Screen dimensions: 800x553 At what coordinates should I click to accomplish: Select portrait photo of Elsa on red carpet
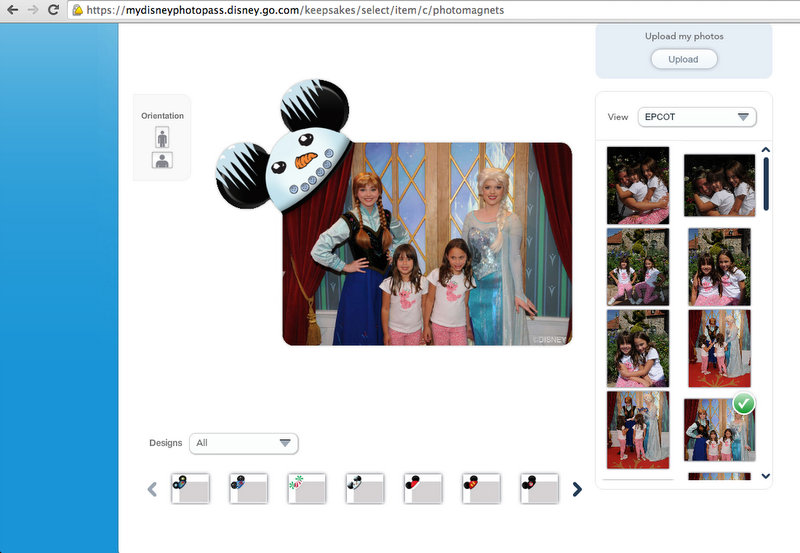tap(719, 348)
